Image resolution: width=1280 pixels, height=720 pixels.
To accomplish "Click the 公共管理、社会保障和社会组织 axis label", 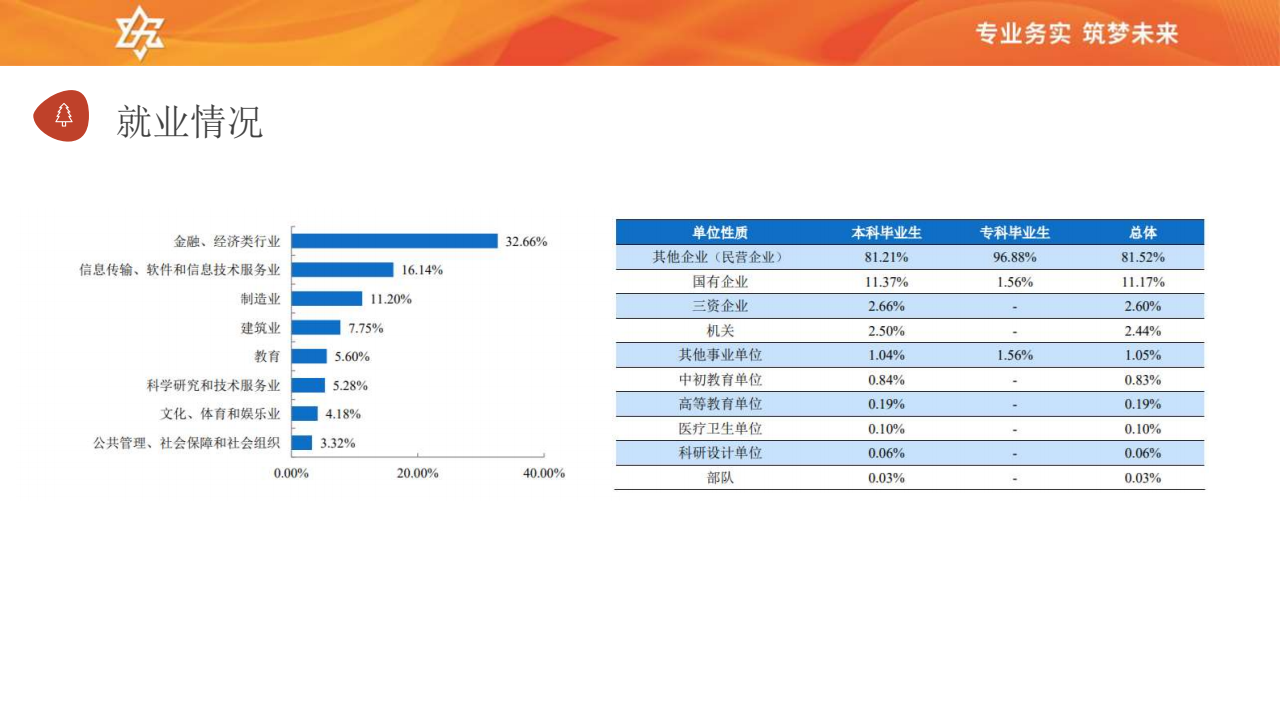I will pos(187,443).
